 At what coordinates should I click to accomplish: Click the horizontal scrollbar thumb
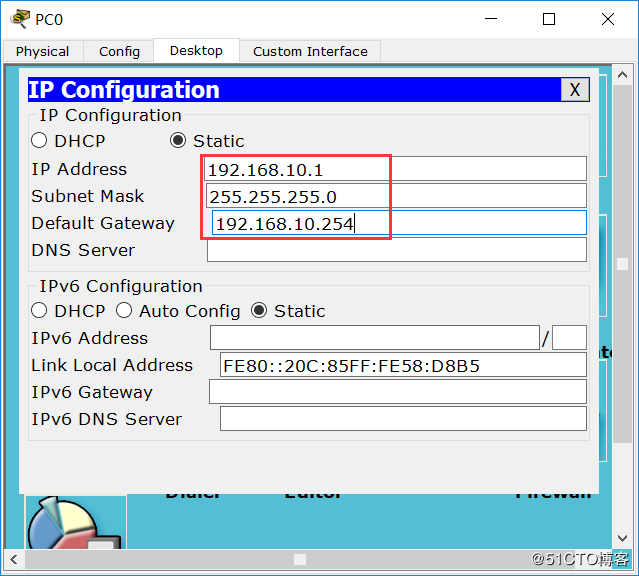(x=300, y=559)
